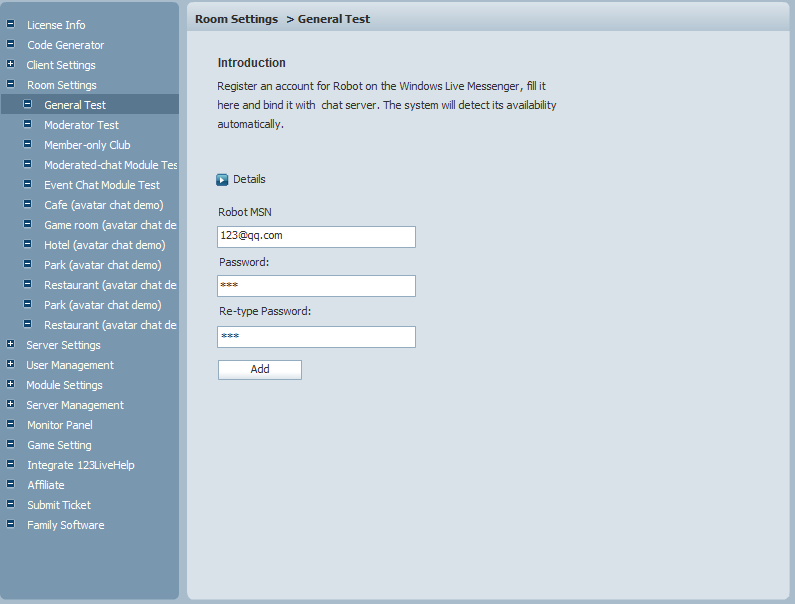Click the icon next to Member-only Club
Image resolution: width=795 pixels, height=604 pixels.
(x=27, y=144)
